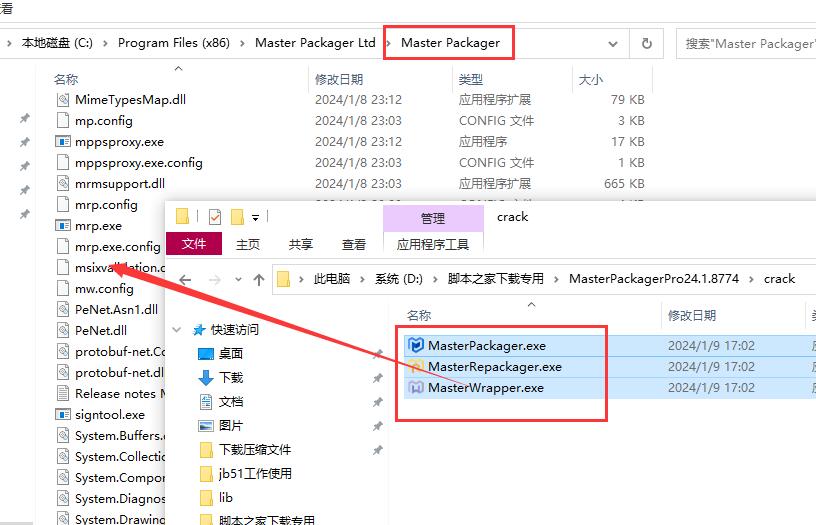Select the PeNet.Asn1.dll file
The image size is (816, 525).
click(x=116, y=310)
